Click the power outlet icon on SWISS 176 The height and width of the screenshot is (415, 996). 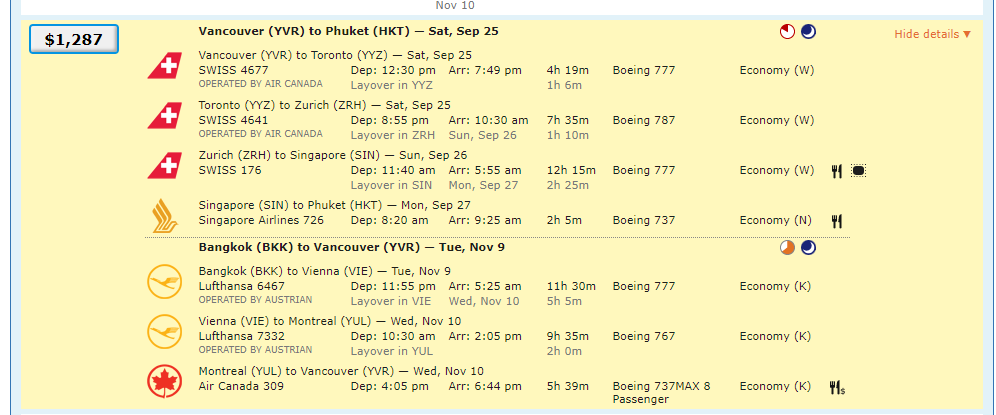[x=858, y=171]
